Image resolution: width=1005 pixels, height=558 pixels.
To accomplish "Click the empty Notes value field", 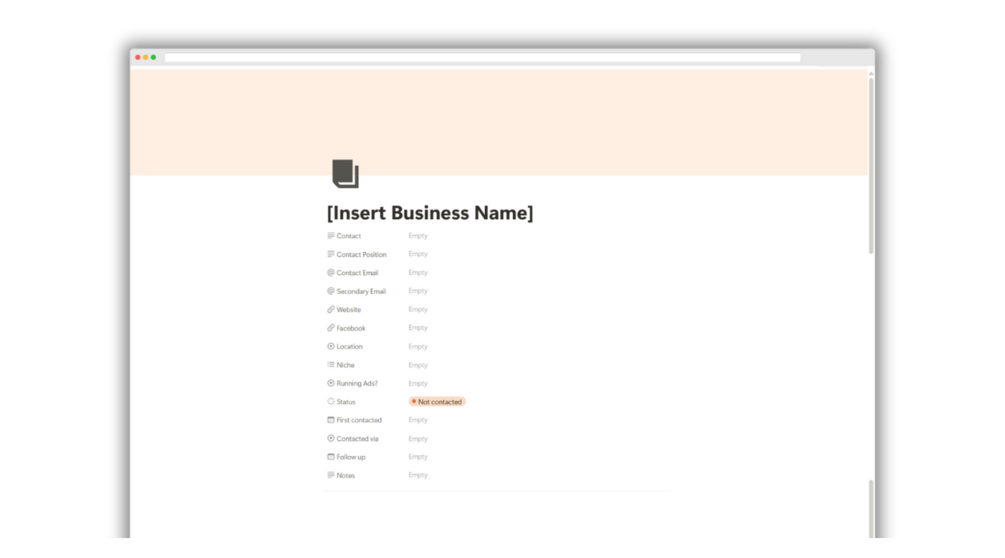I will point(418,475).
